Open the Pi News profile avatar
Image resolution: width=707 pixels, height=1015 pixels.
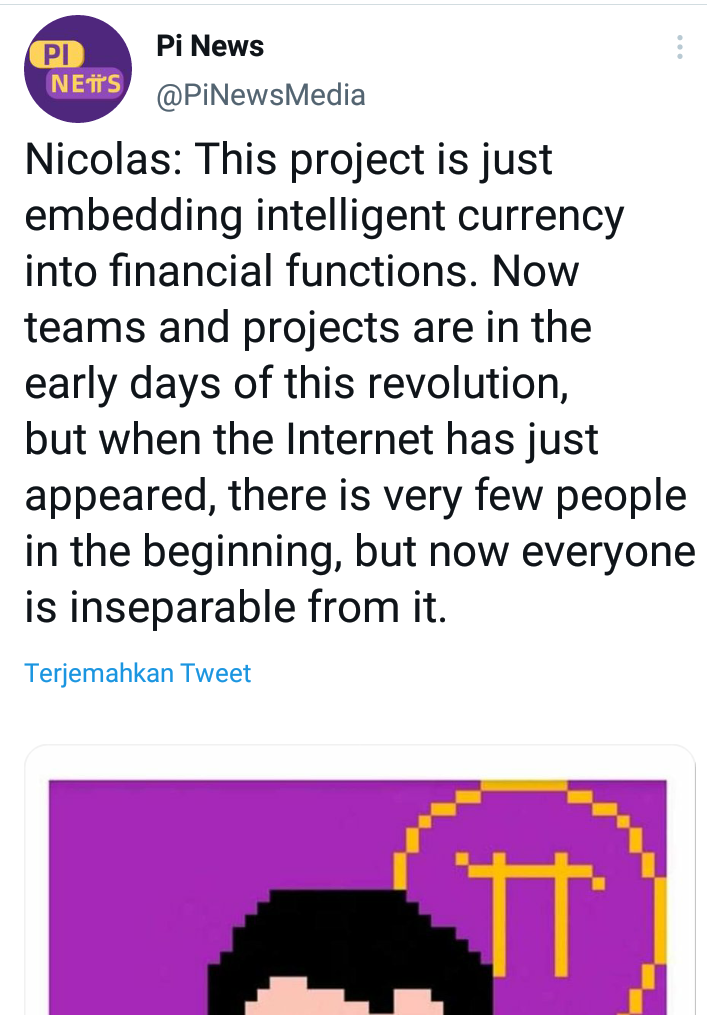point(78,69)
